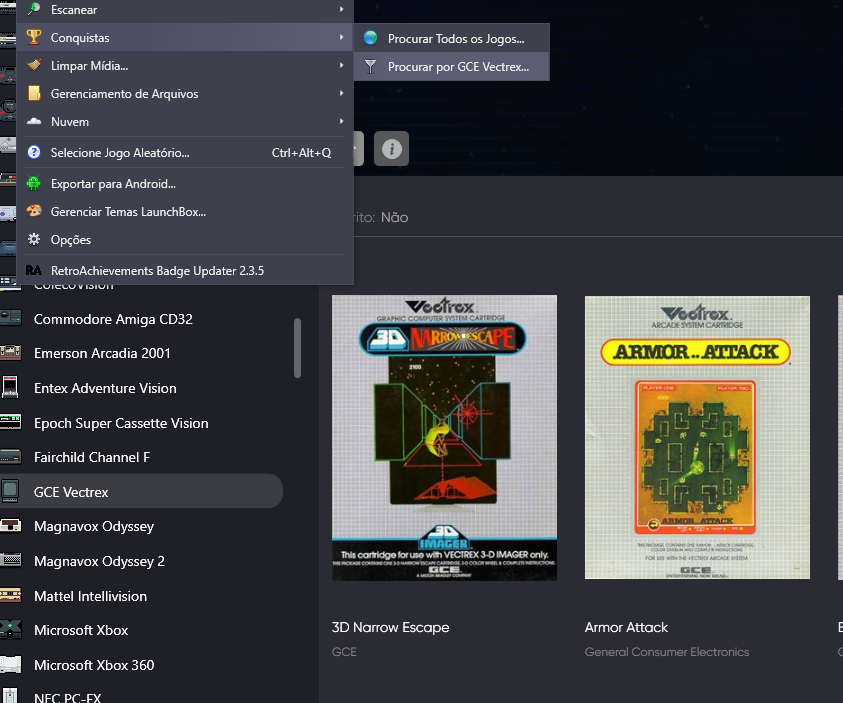
Task: Choose Procurar por GCE Vectrex
Action: [x=452, y=67]
